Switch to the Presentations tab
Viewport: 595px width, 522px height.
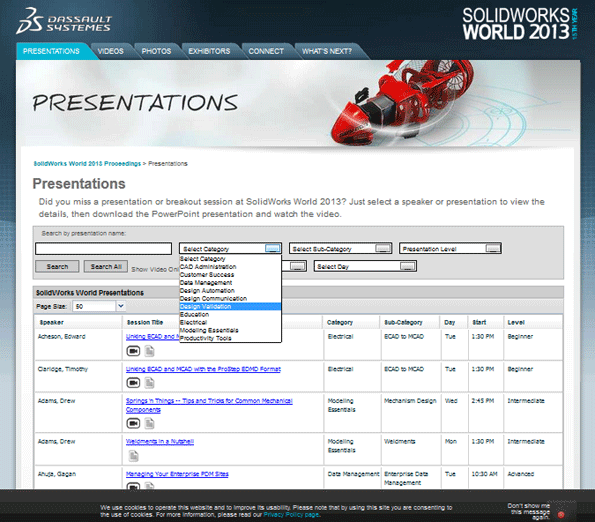click(x=51, y=51)
